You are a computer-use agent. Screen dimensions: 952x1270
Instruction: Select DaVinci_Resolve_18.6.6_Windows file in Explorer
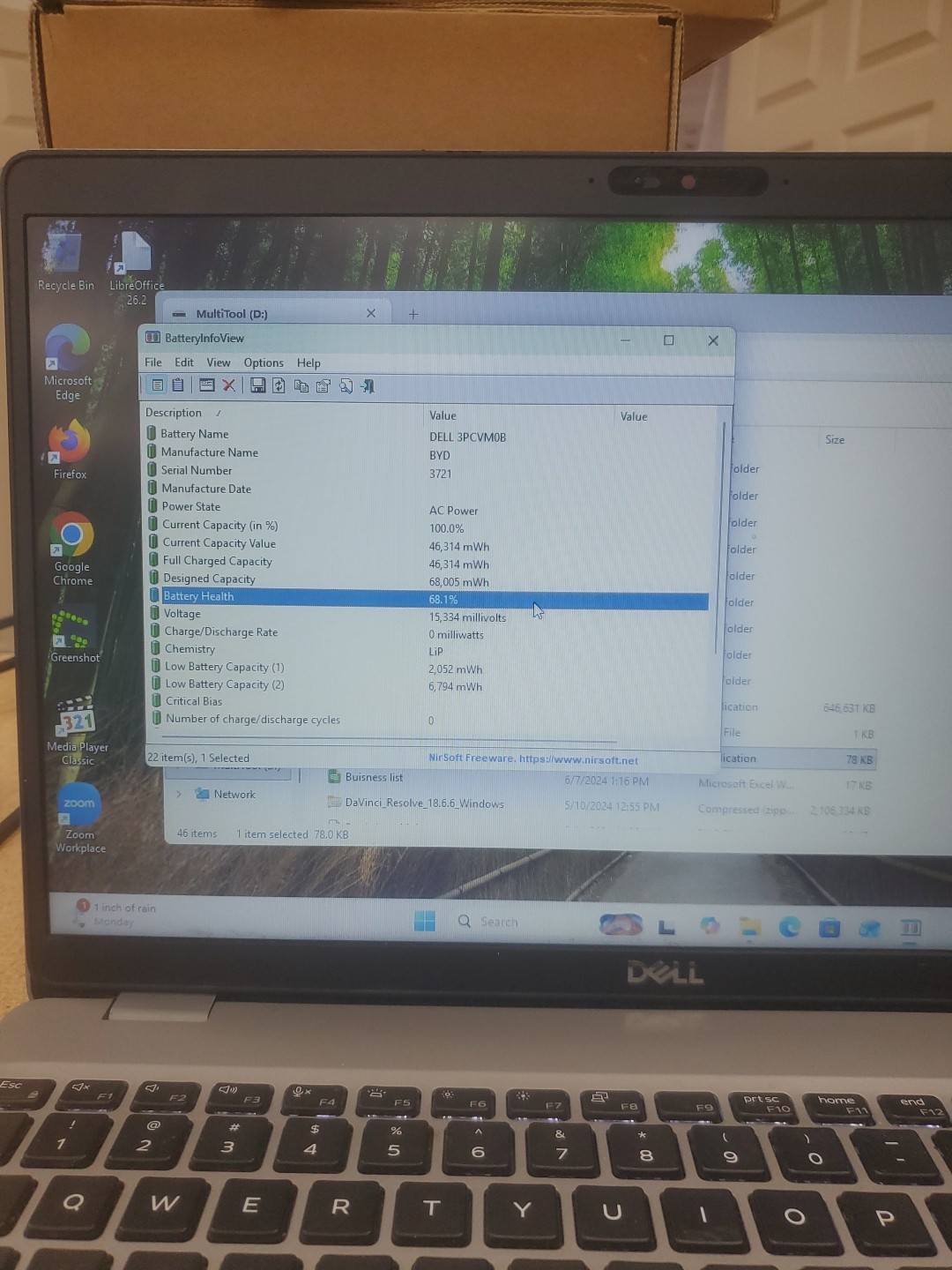click(416, 803)
